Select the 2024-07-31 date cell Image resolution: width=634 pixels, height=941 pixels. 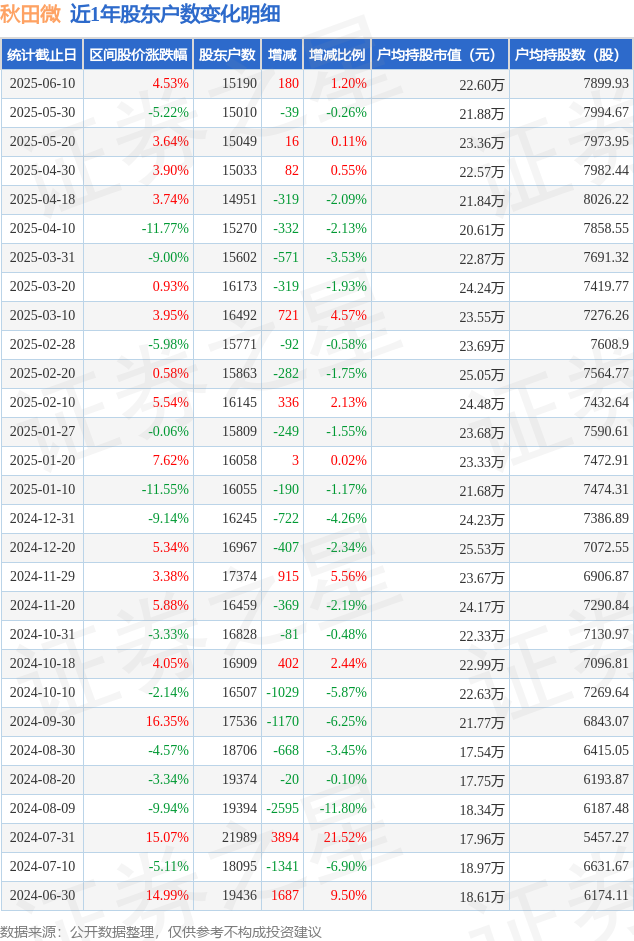click(42, 837)
